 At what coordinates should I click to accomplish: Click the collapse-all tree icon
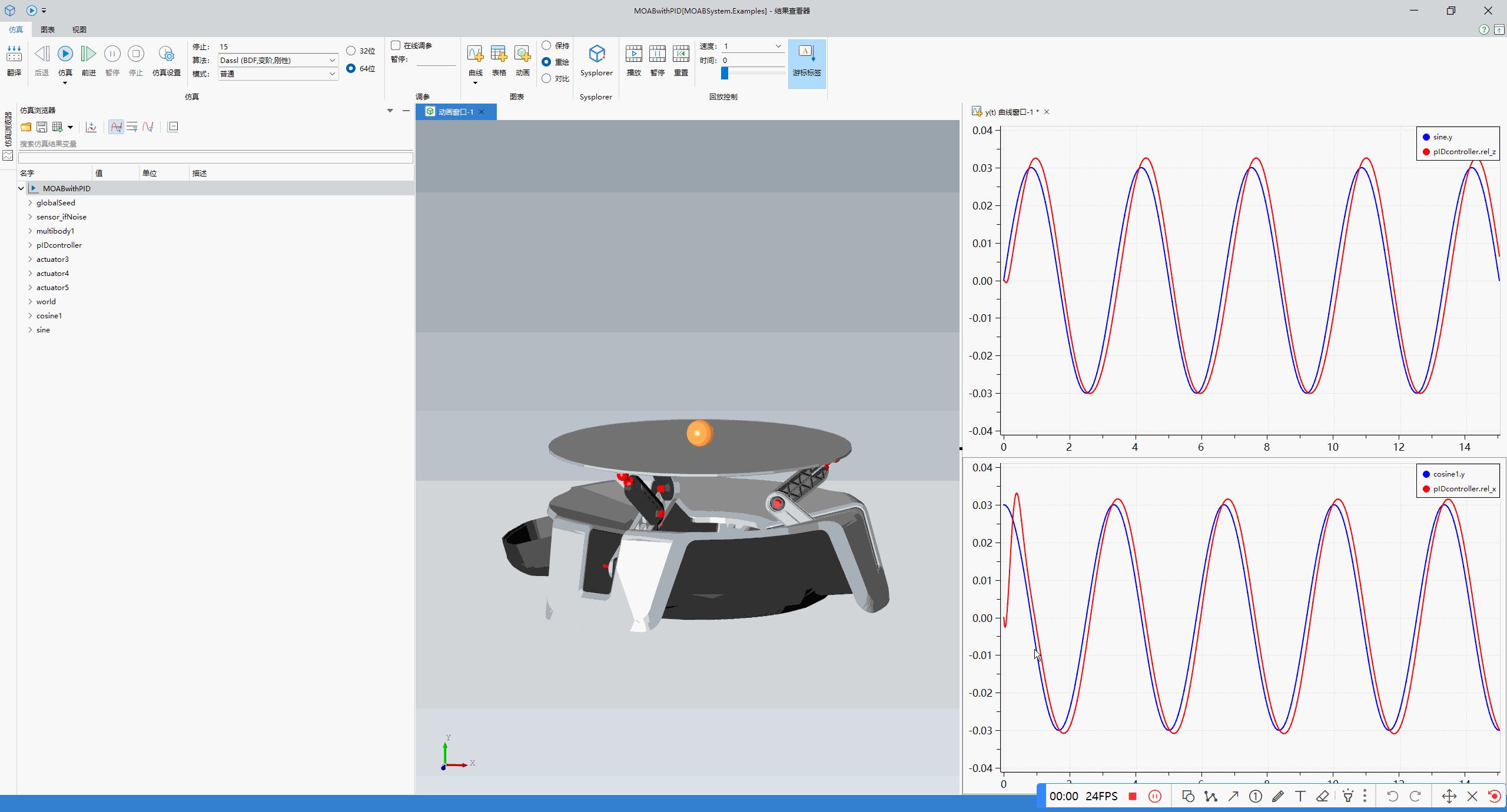click(x=173, y=127)
